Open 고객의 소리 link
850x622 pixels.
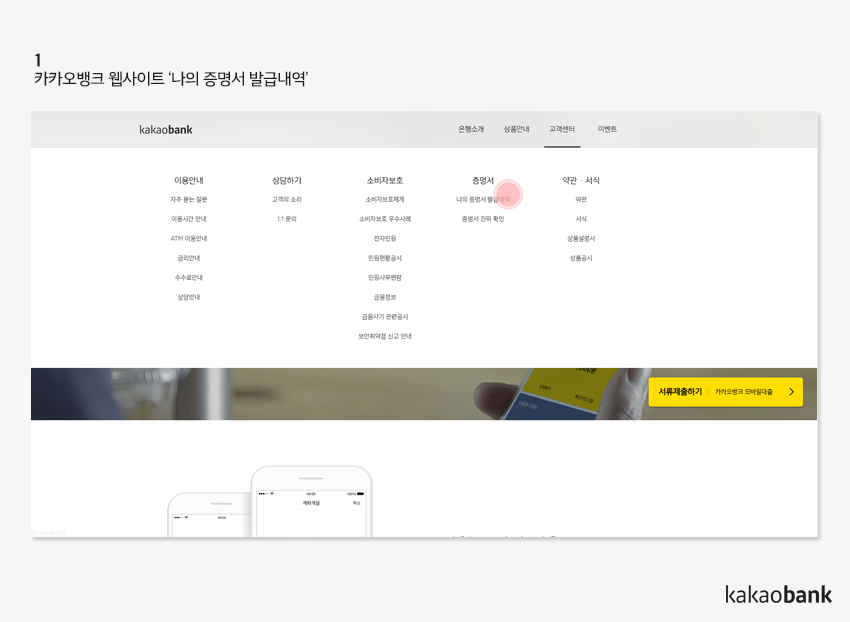(287, 200)
